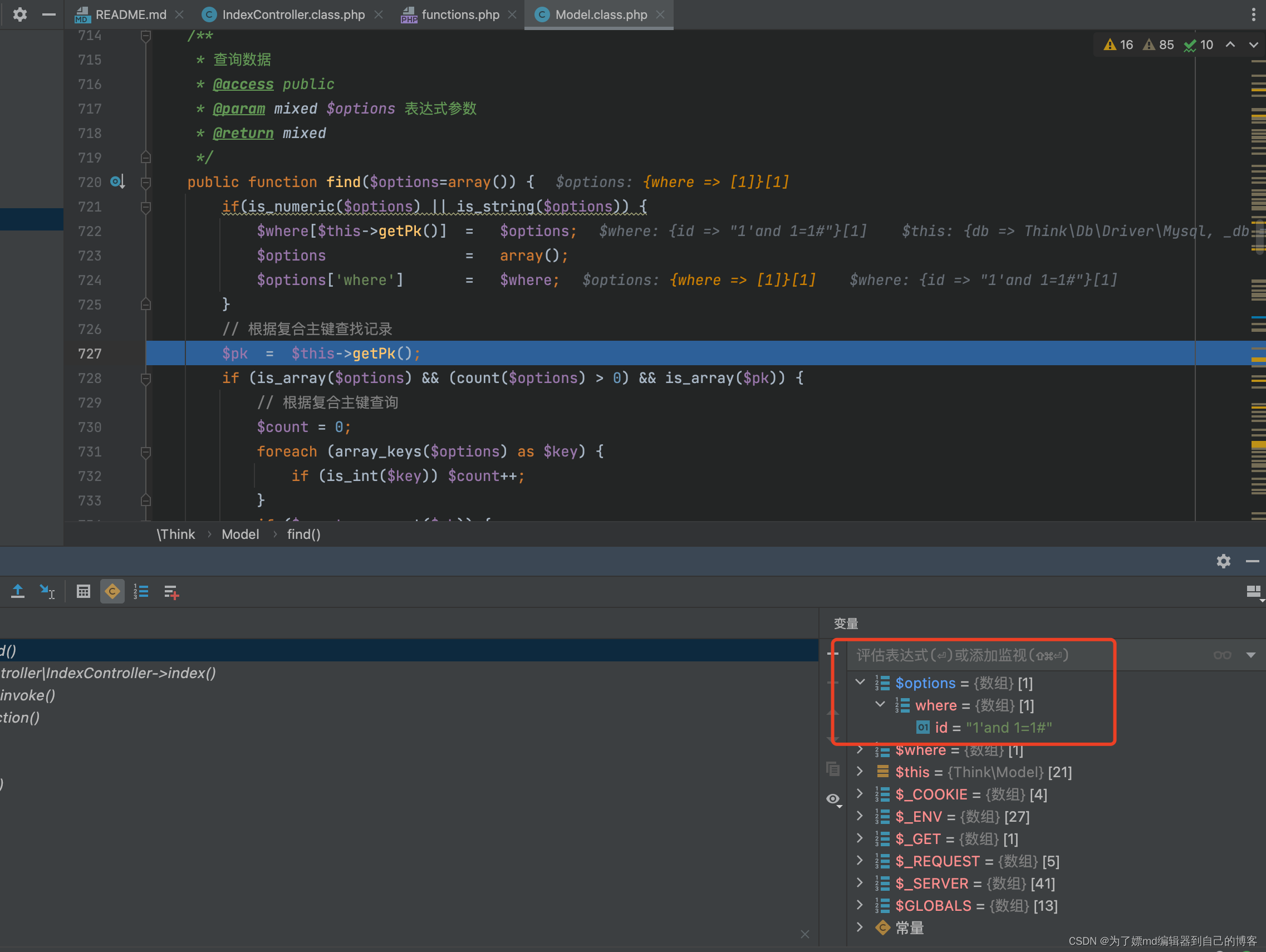This screenshot has width=1266, height=952.
Task: Click the Evaluate Expression calculator icon
Action: (x=84, y=591)
